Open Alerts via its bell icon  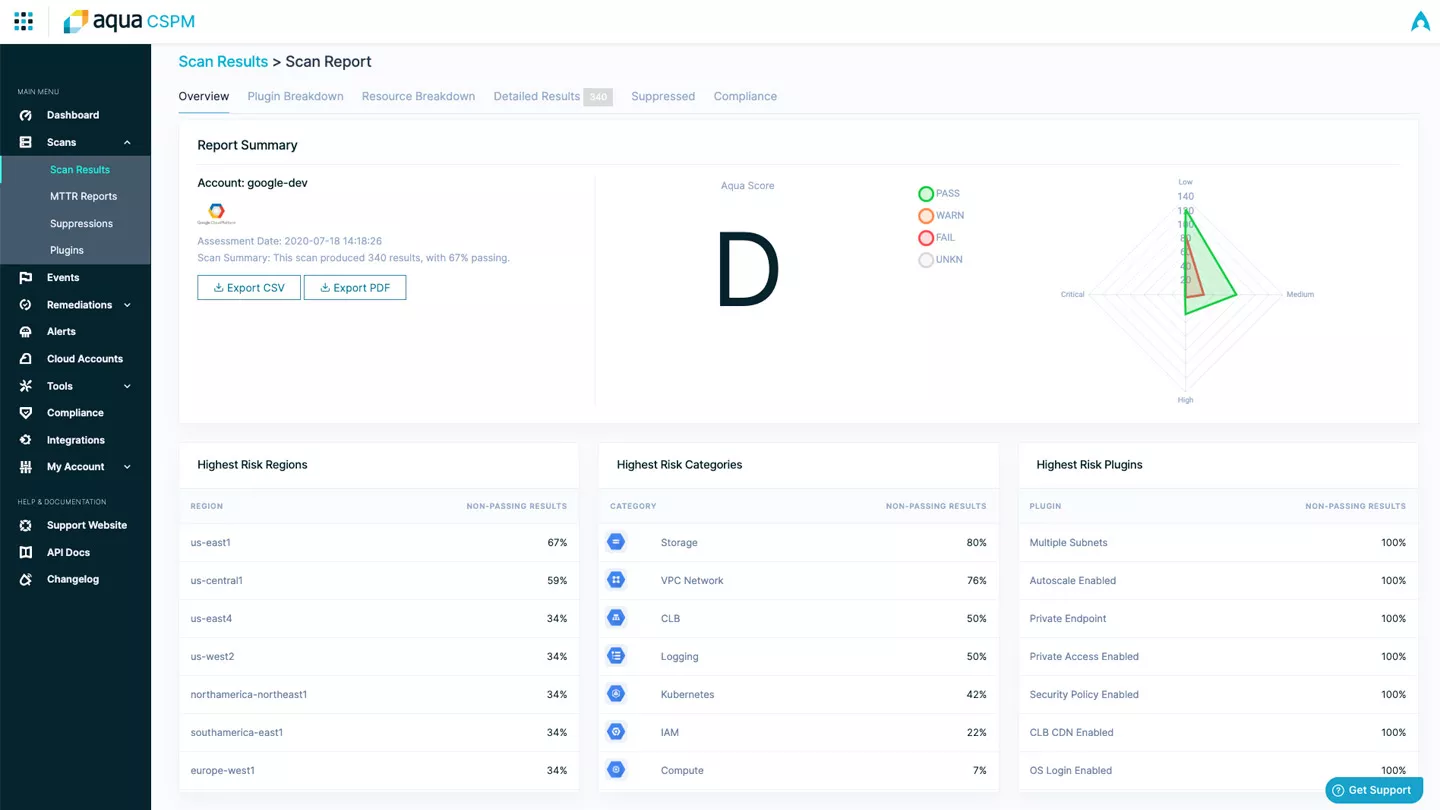[26, 332]
